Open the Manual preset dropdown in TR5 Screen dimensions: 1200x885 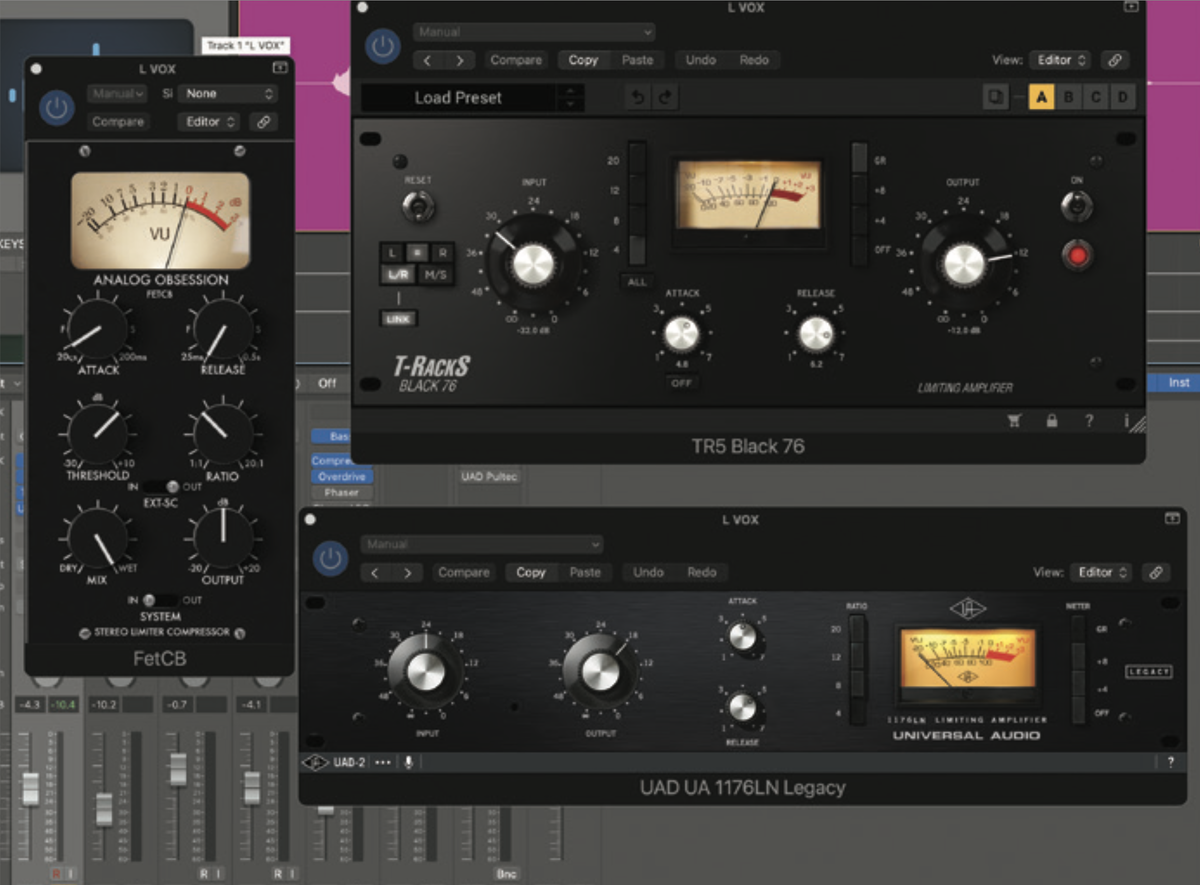click(x=533, y=31)
